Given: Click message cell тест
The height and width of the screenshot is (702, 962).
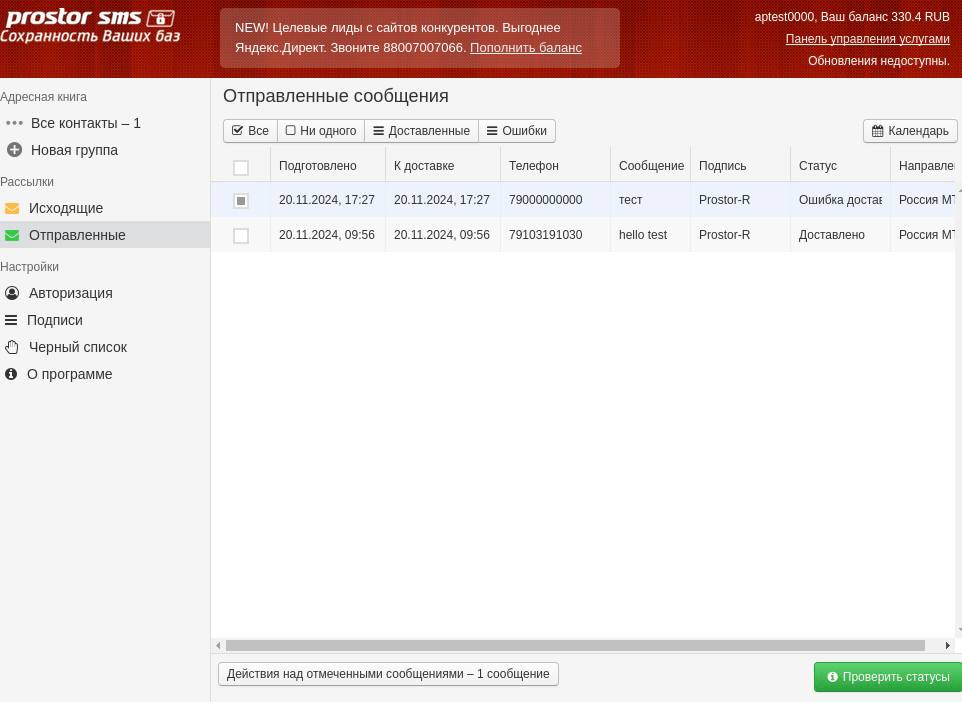Looking at the screenshot, I should click(630, 199).
